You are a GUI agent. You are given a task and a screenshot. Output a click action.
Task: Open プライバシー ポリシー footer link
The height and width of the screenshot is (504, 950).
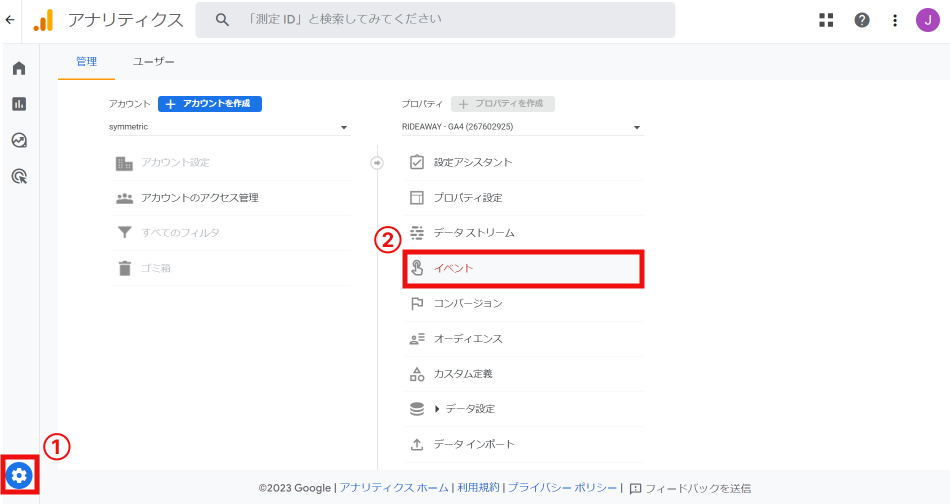(x=562, y=488)
